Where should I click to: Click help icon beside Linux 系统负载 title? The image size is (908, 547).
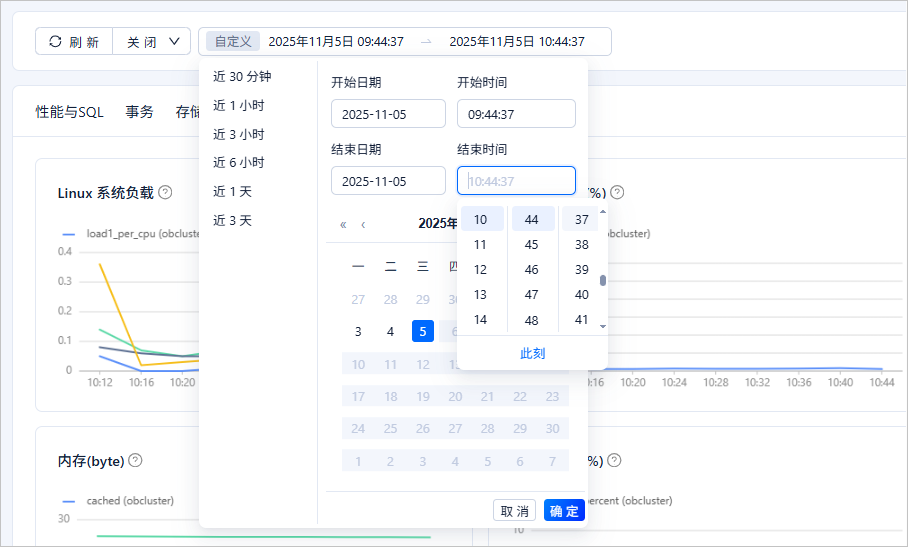click(166, 192)
